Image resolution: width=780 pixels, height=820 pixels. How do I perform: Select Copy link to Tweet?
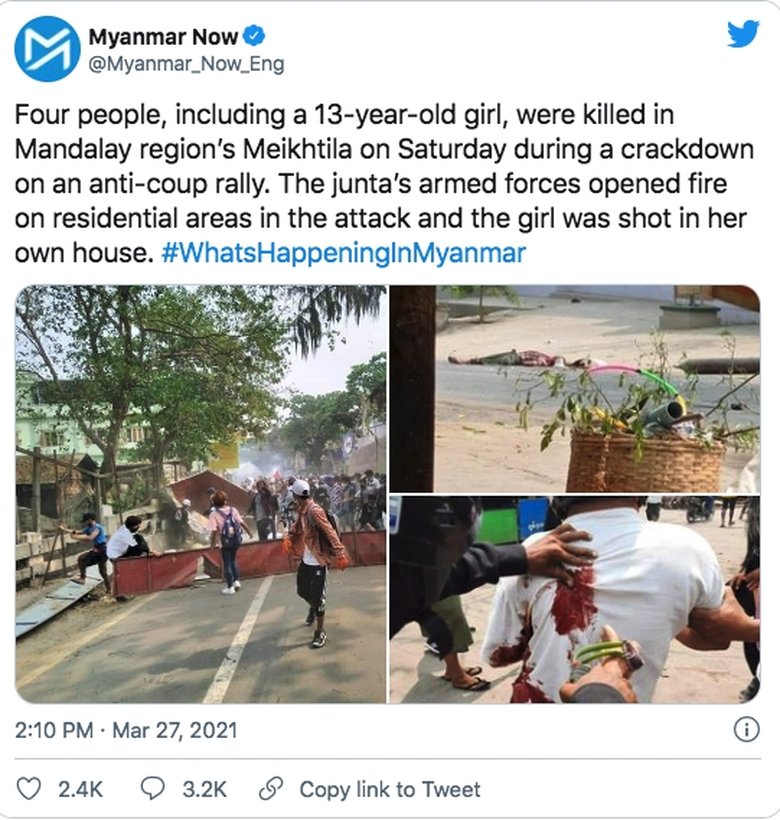(x=390, y=789)
